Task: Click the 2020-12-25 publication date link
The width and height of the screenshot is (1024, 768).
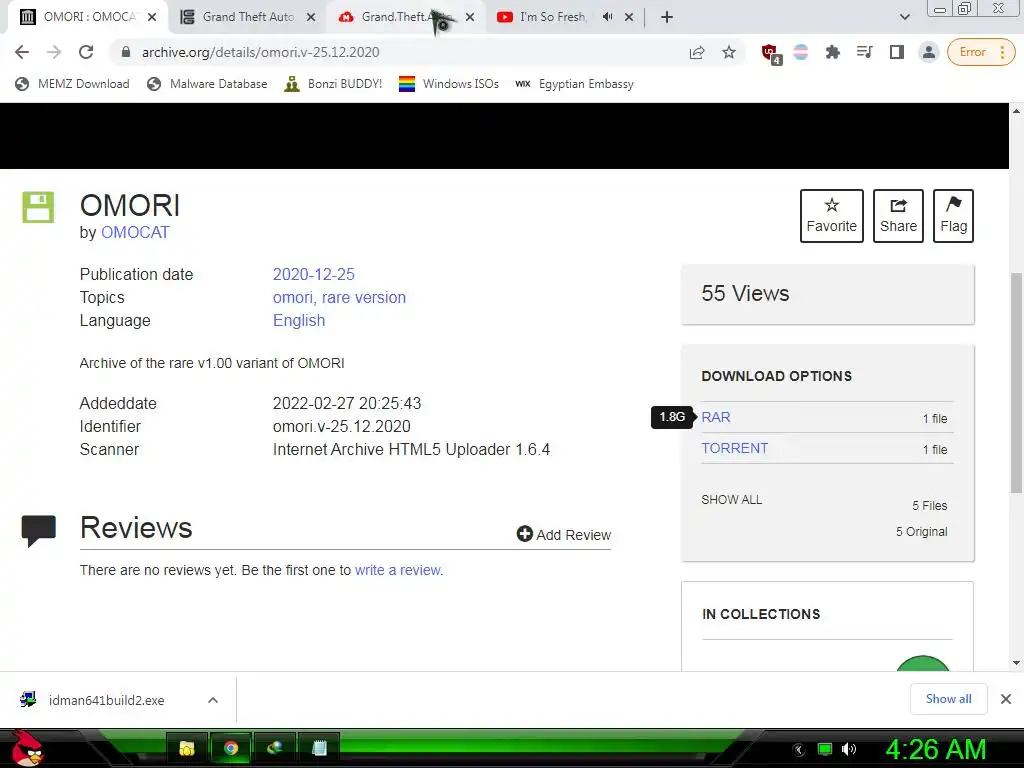Action: [313, 274]
